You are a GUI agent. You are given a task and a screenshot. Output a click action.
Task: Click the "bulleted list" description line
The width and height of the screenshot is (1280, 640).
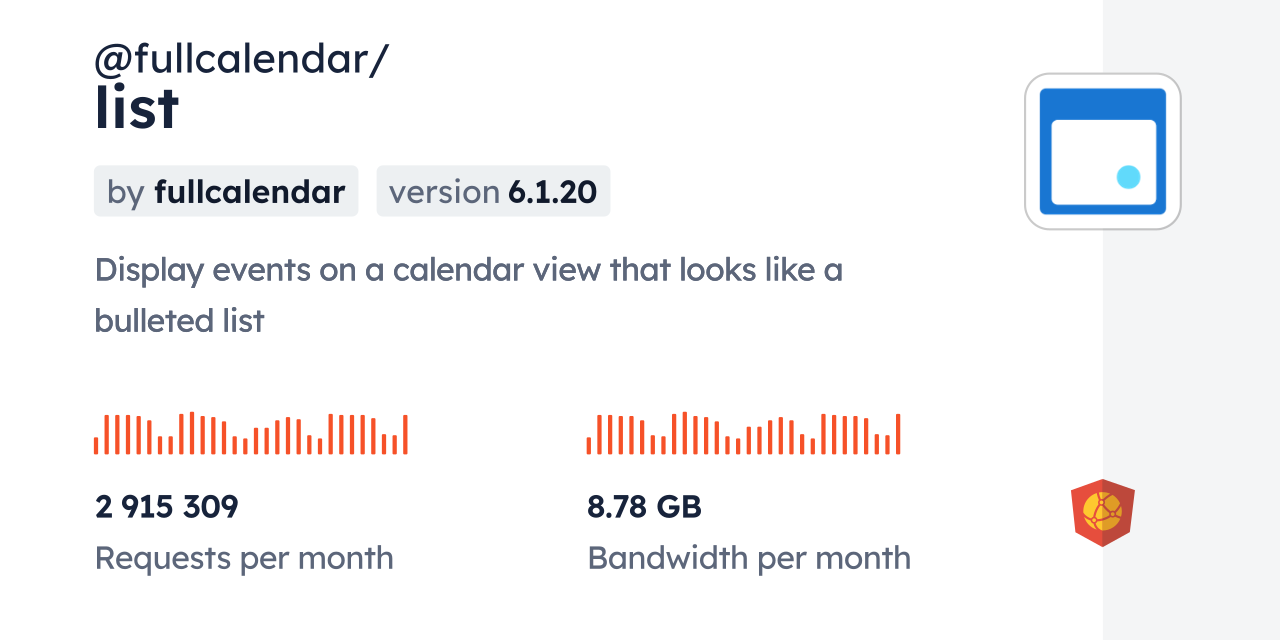180,321
